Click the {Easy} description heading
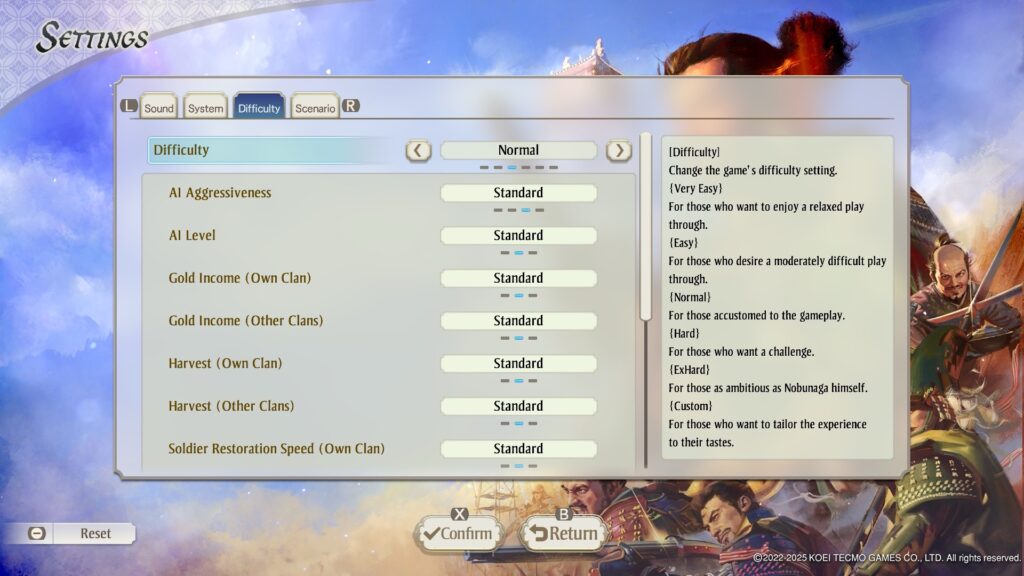The width and height of the screenshot is (1024, 576). click(683, 243)
